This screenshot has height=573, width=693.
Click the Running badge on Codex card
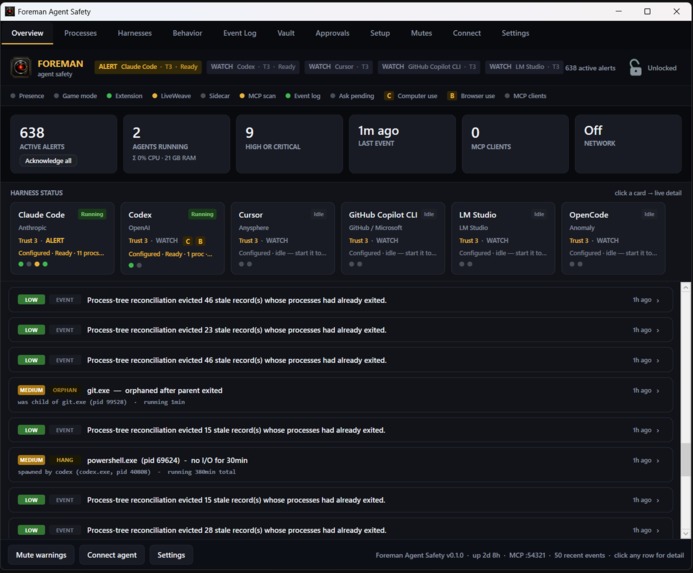pos(202,214)
